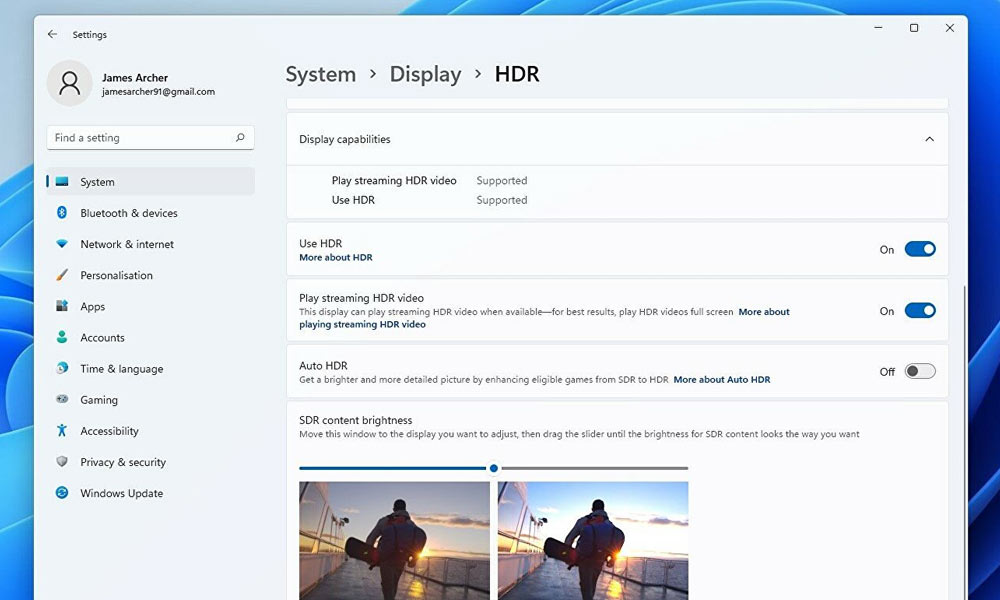Viewport: 1000px width, 600px height.
Task: Click the System monitor icon in sidebar
Action: click(62, 182)
